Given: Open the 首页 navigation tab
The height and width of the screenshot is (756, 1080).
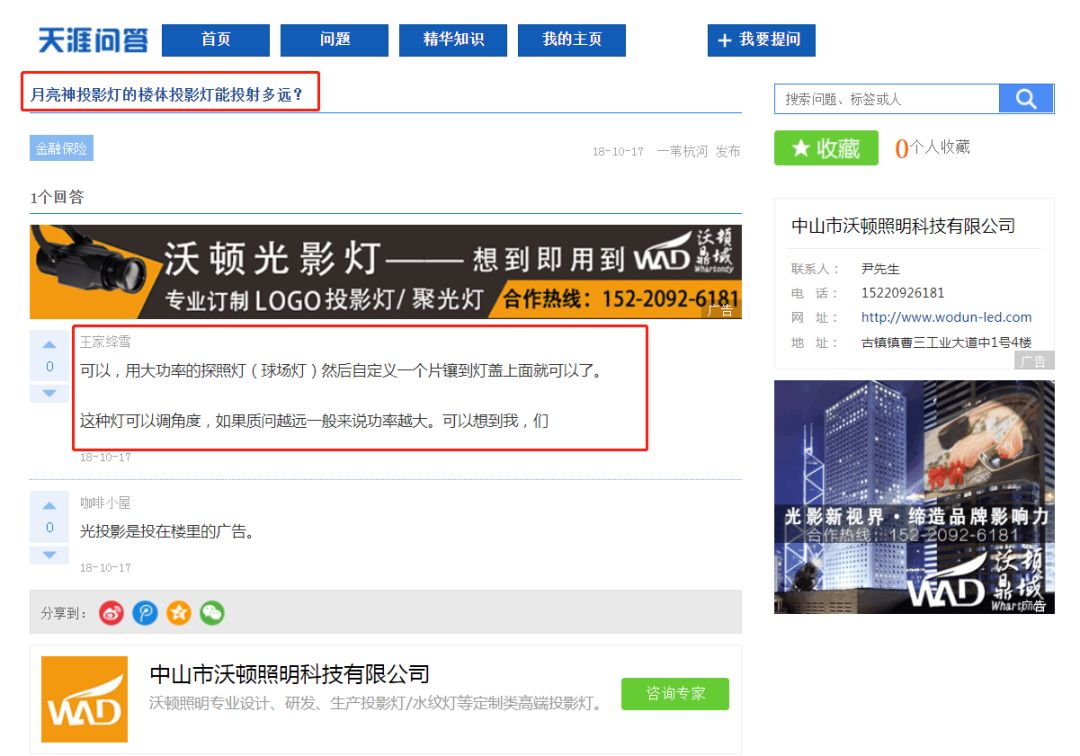Looking at the screenshot, I should 216,40.
